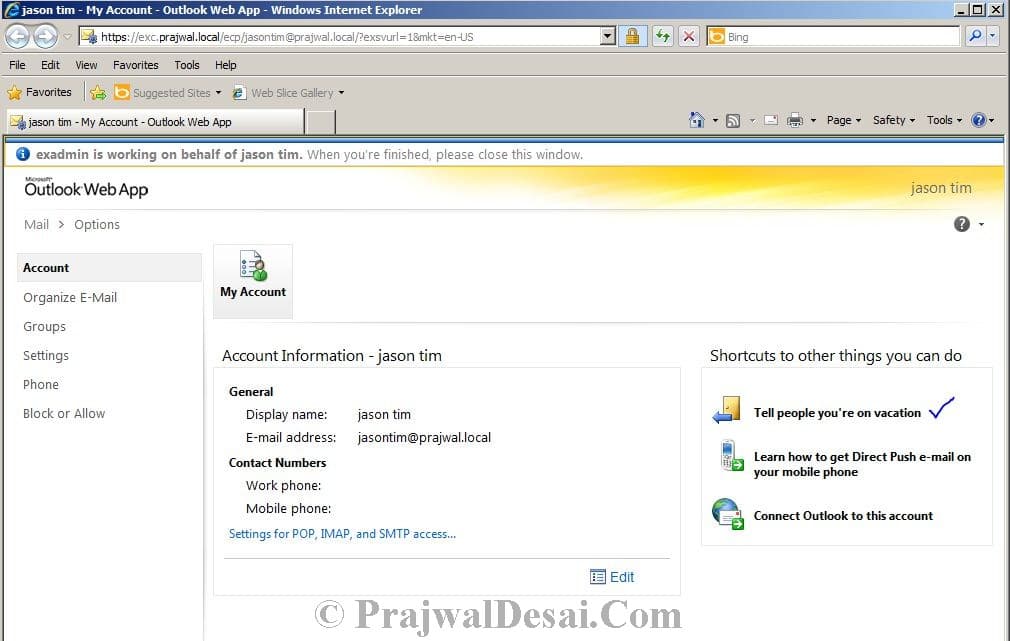Click the Options breadcrumb link

97,224
